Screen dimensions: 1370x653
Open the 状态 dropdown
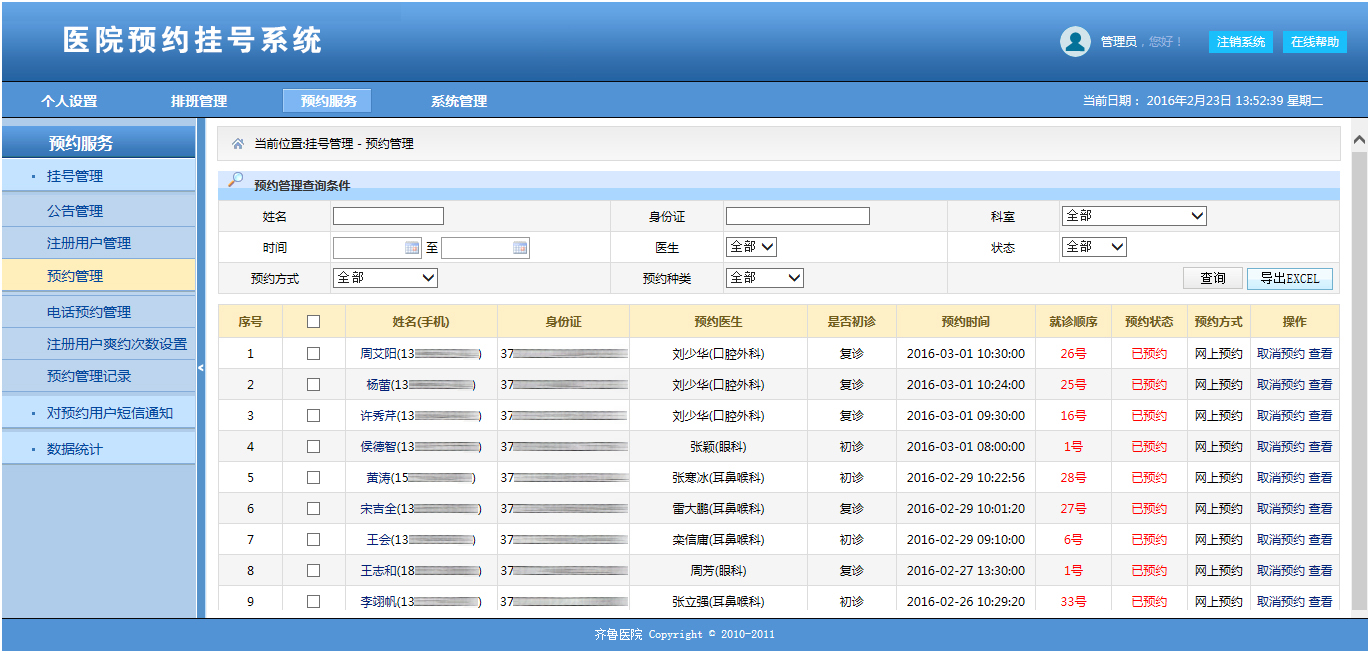point(1094,247)
